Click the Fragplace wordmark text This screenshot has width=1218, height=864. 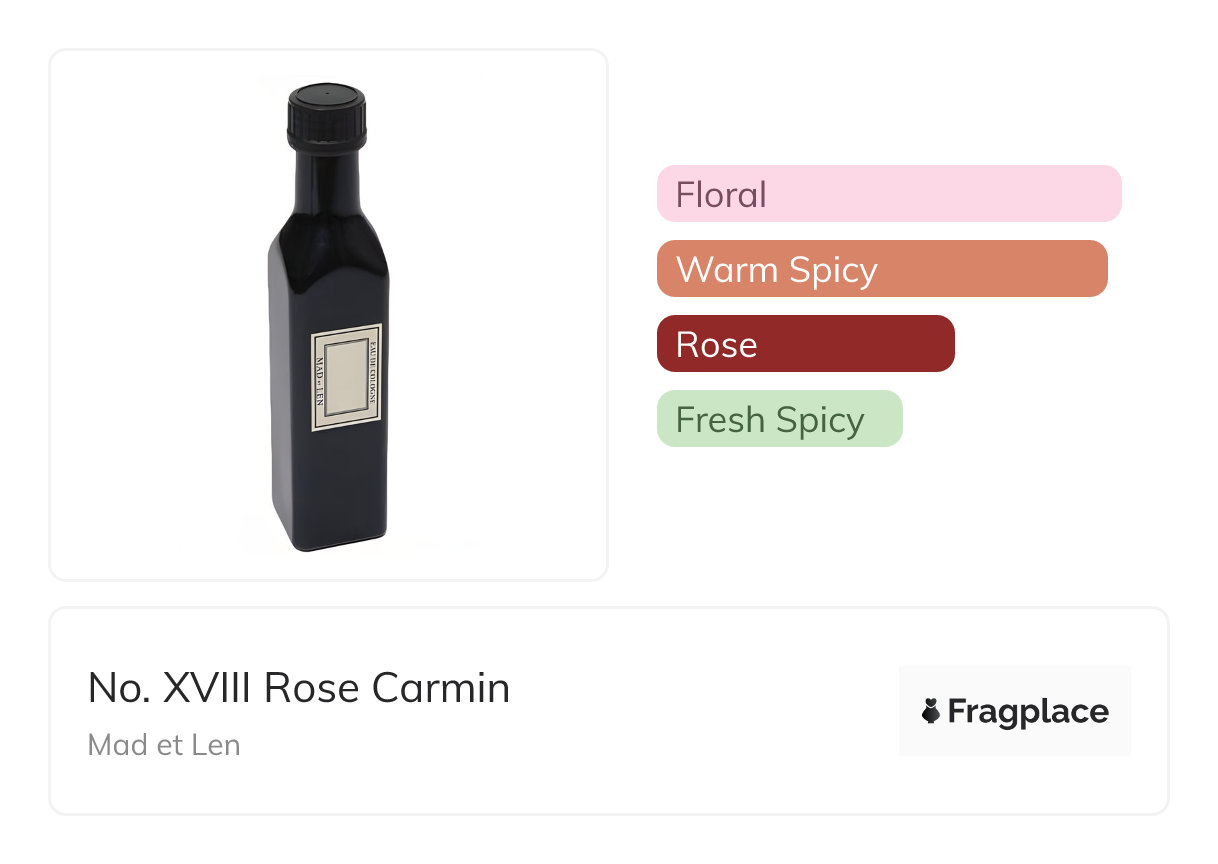click(1027, 711)
